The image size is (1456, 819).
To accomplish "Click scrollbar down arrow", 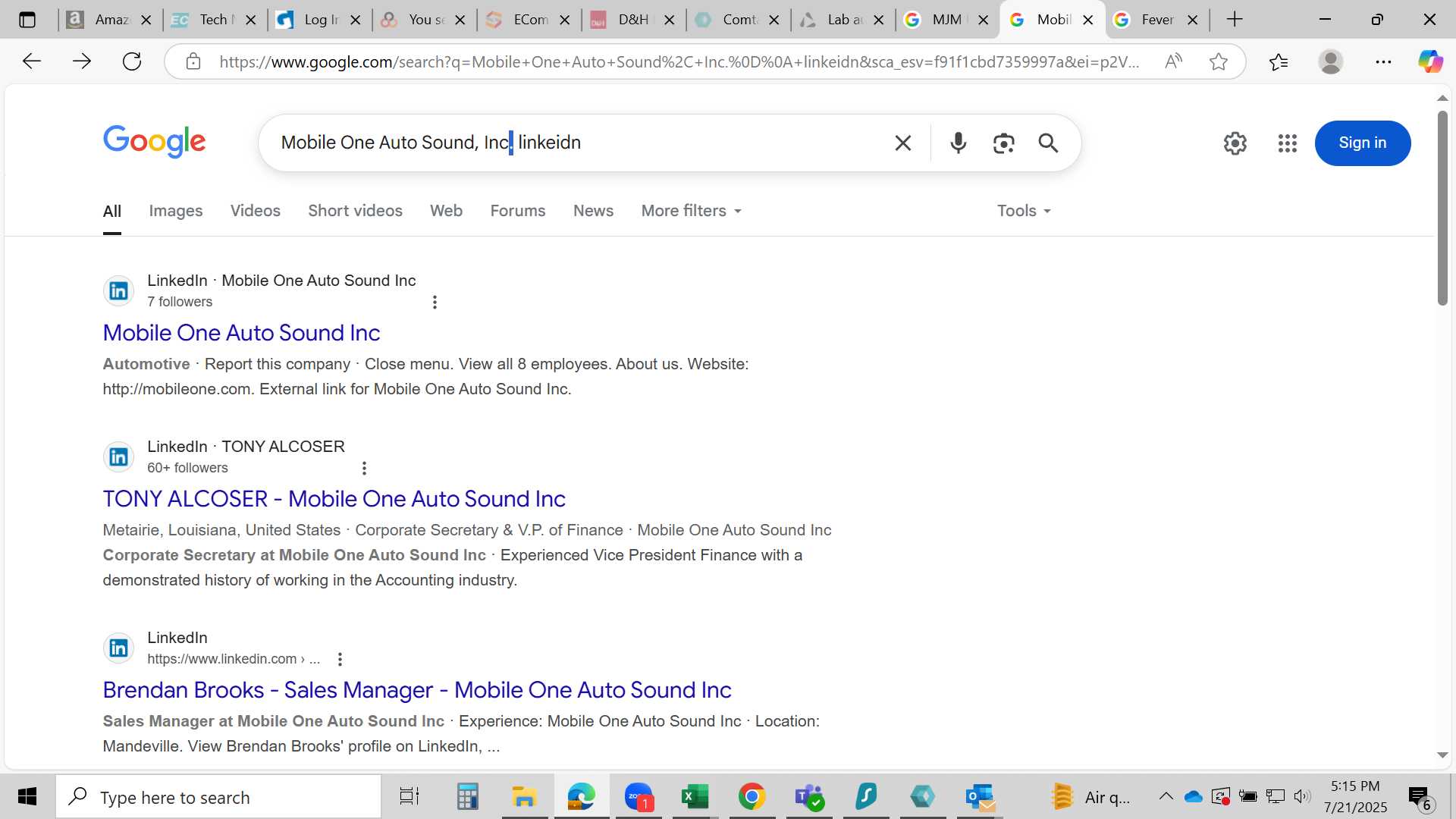I will click(x=1442, y=755).
